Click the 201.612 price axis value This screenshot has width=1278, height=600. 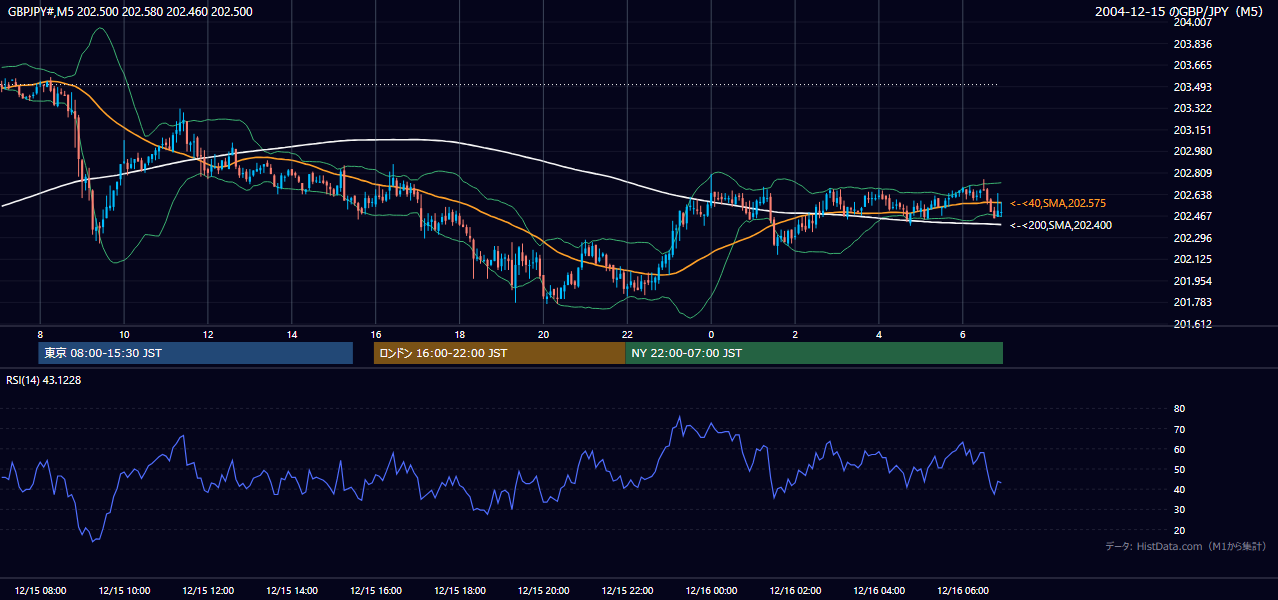[1192, 324]
